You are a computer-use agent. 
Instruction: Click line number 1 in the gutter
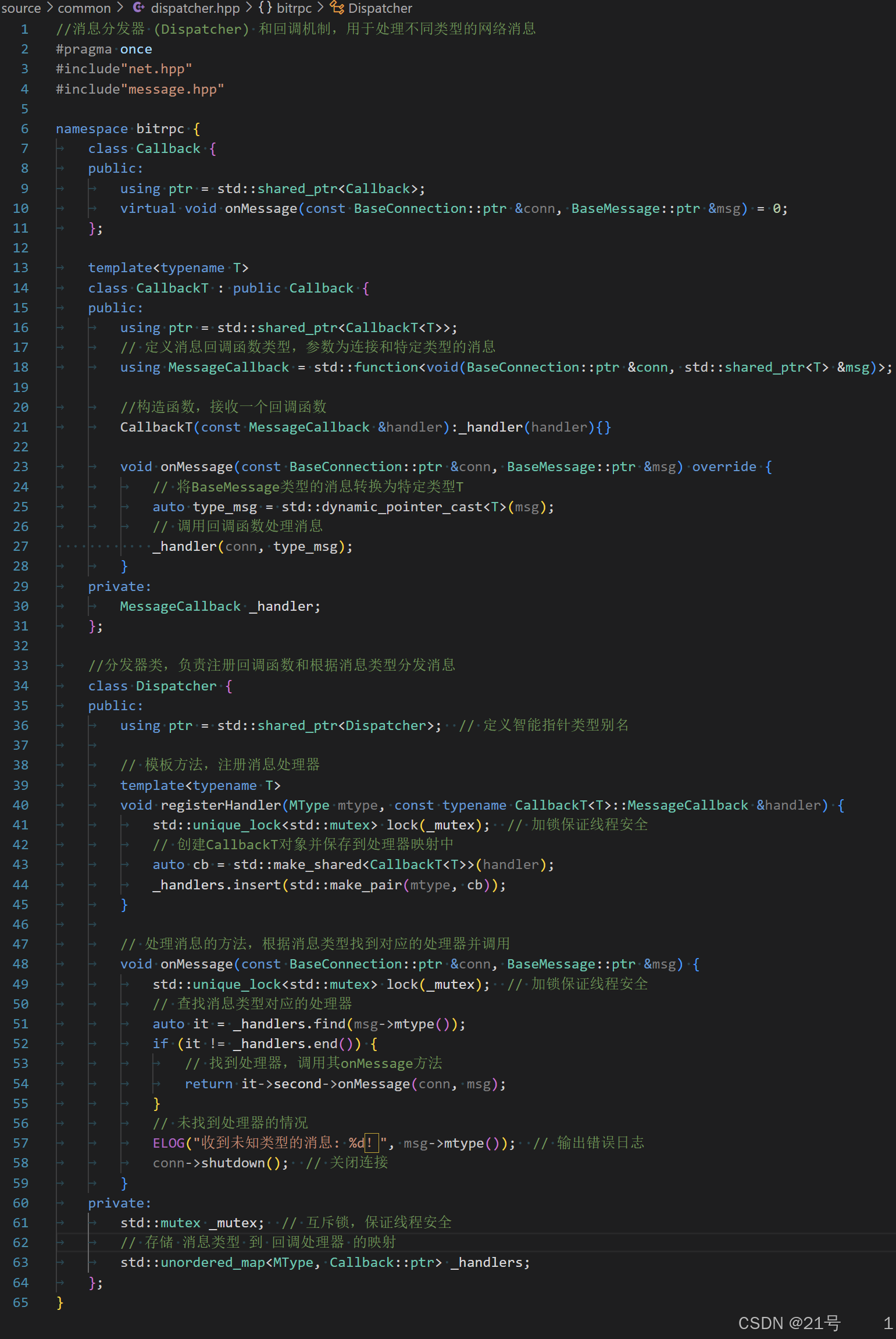click(x=24, y=29)
